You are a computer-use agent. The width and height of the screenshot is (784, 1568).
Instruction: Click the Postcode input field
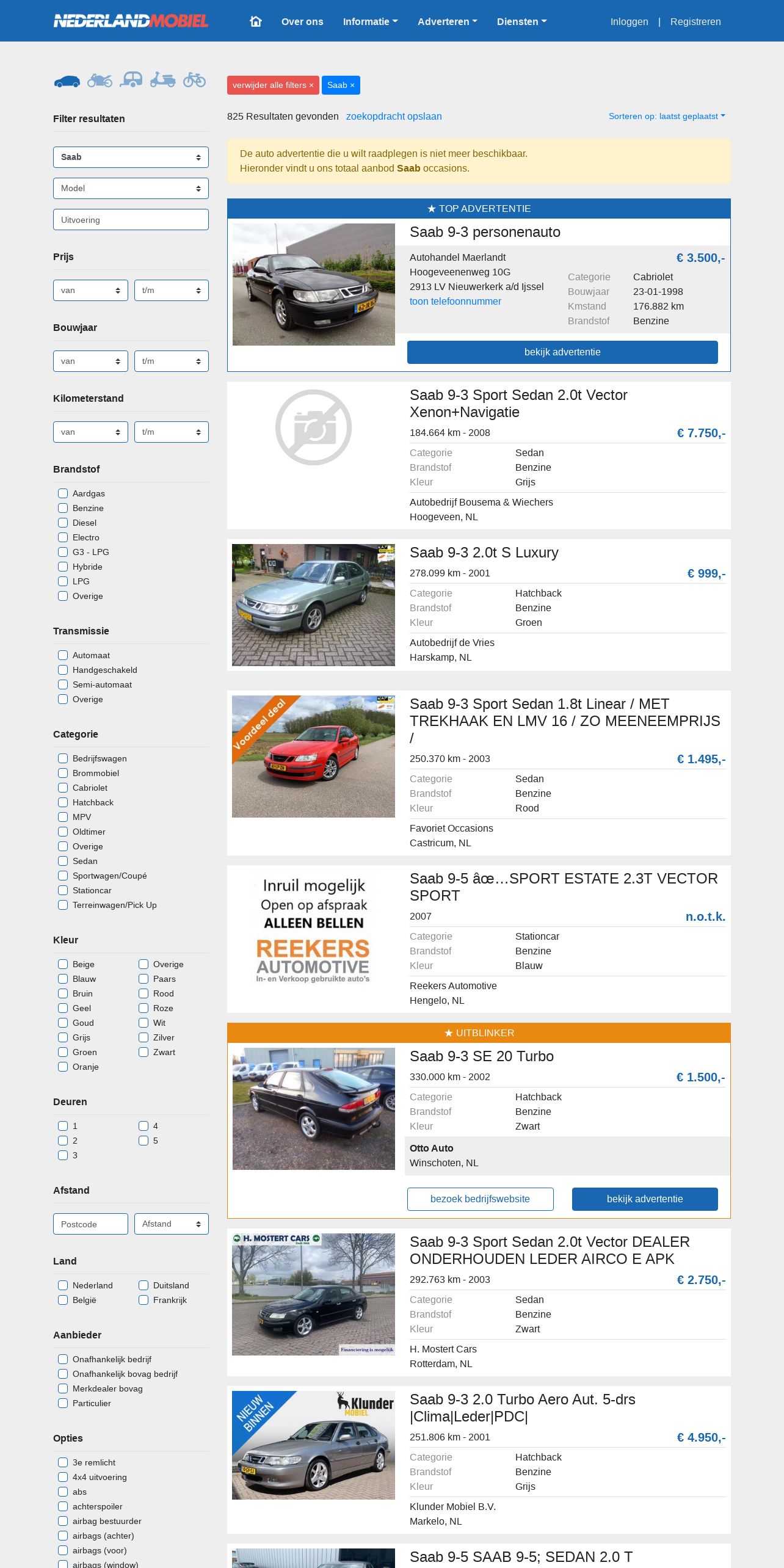90,1224
